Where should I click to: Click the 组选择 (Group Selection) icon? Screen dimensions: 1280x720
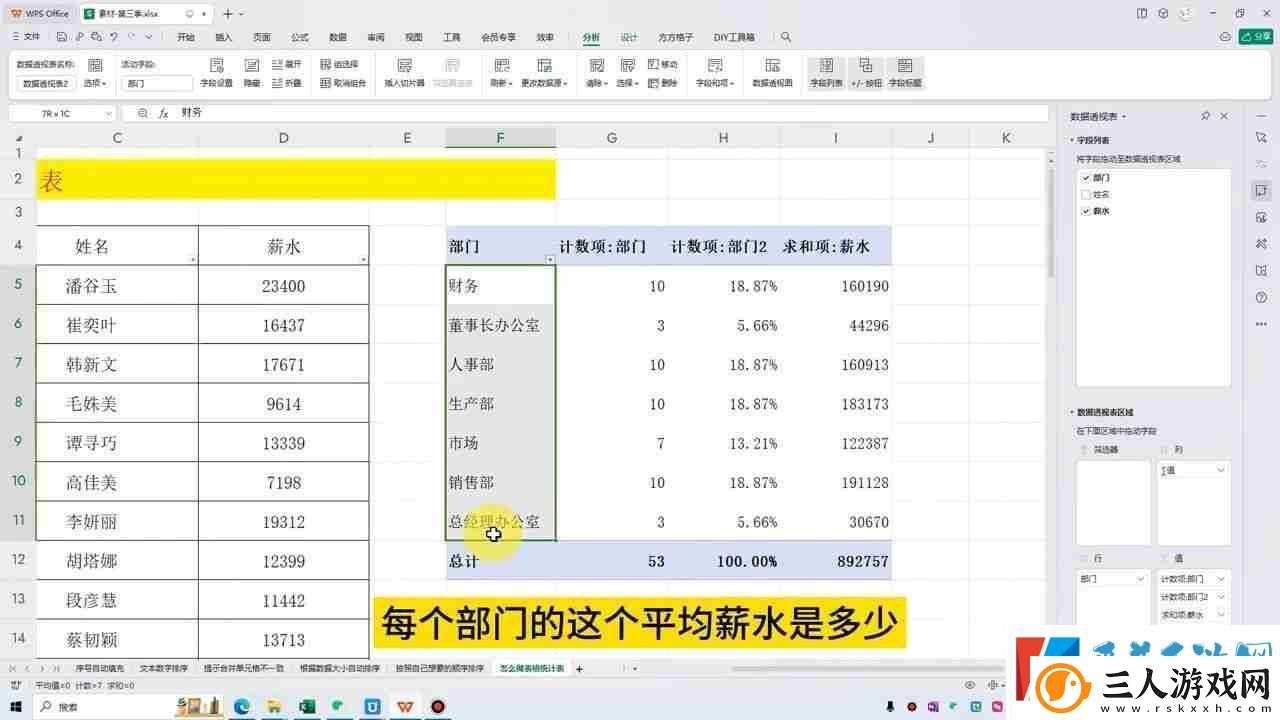click(x=339, y=64)
